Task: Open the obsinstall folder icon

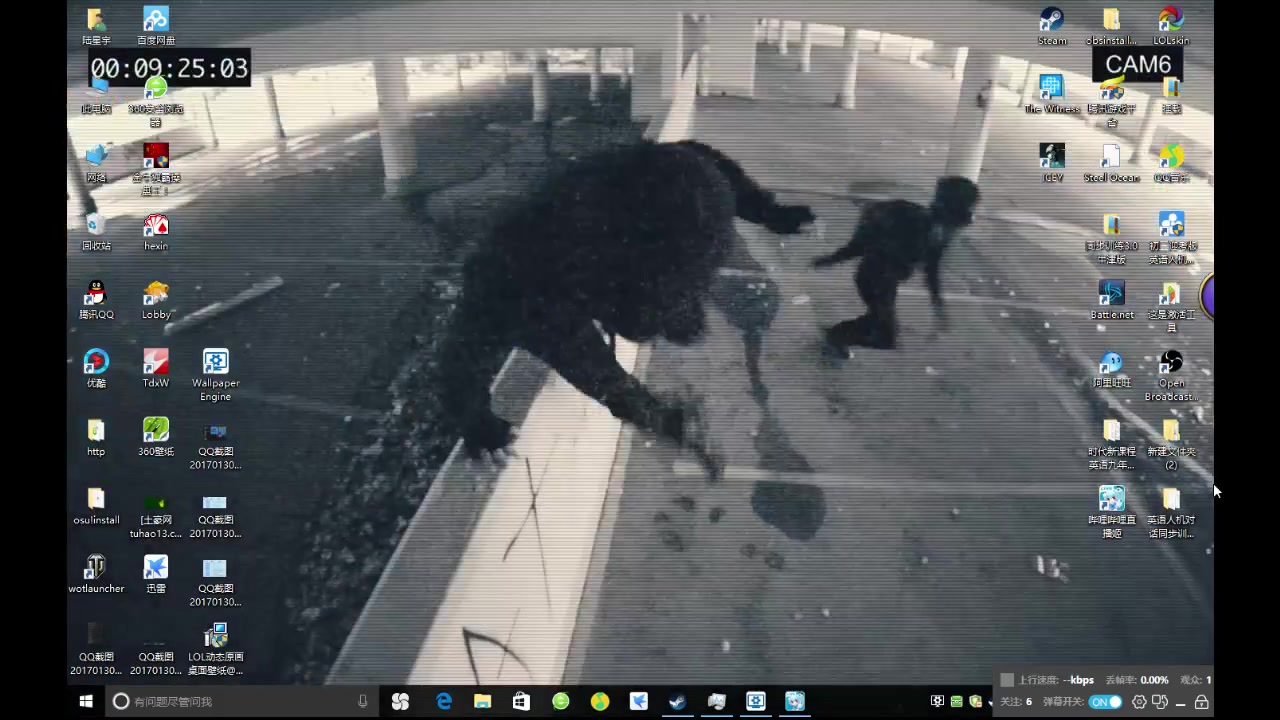Action: (x=1111, y=27)
